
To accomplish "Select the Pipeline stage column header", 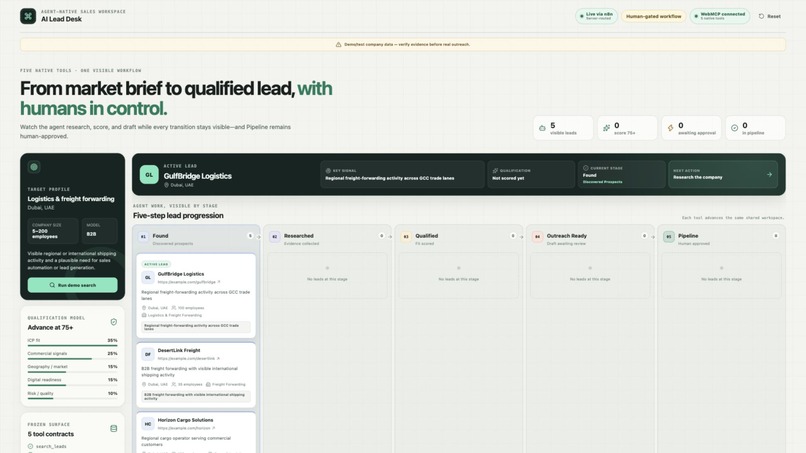I will 721,239.
